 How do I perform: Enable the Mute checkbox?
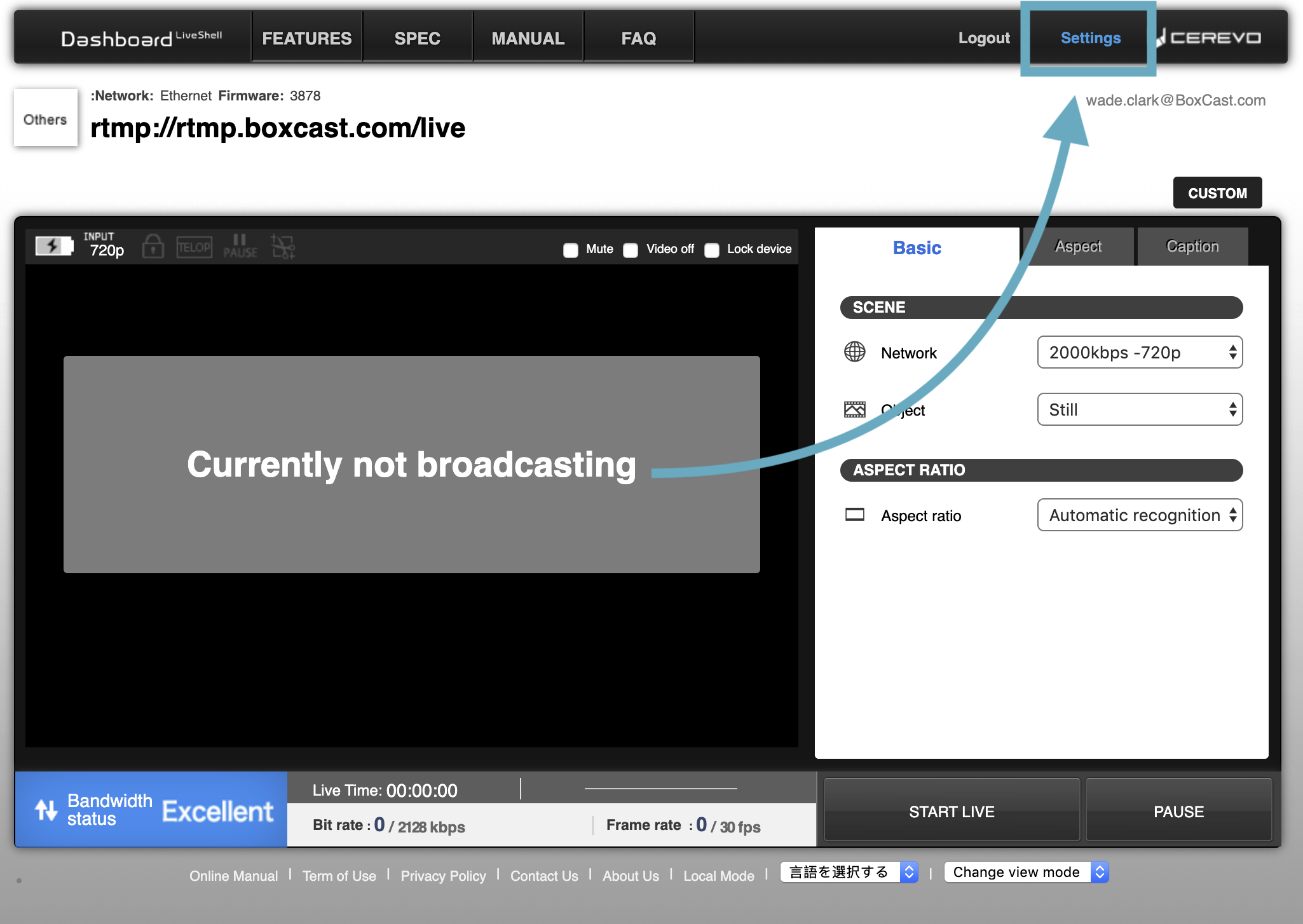point(571,250)
